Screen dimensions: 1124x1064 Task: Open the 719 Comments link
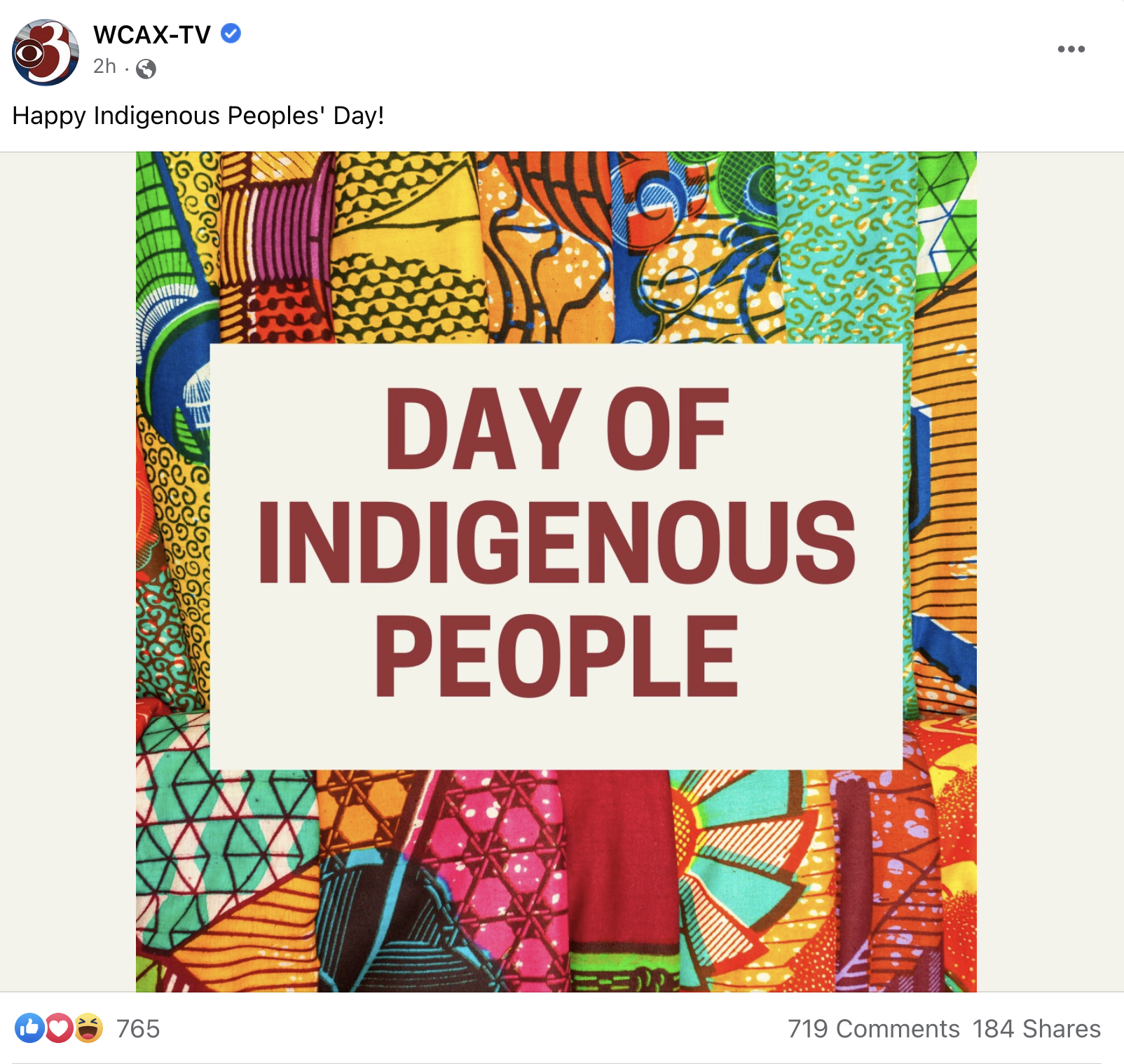(873, 1029)
